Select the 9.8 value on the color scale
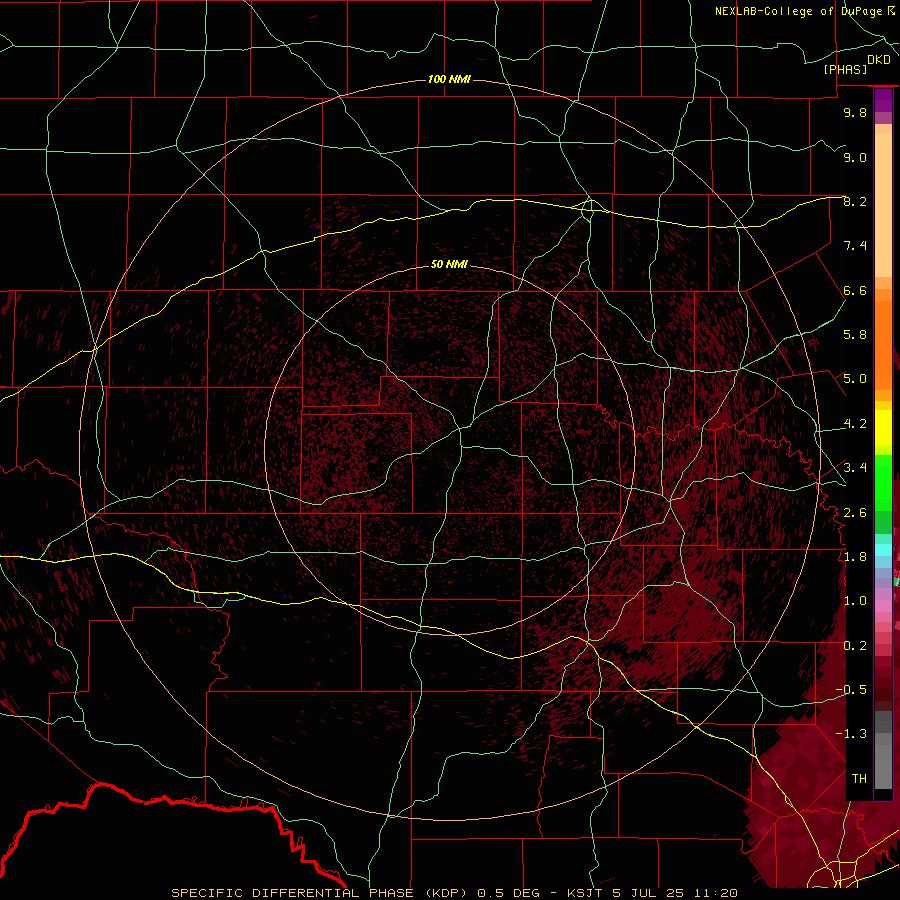Screen dimensions: 900x900 855,113
